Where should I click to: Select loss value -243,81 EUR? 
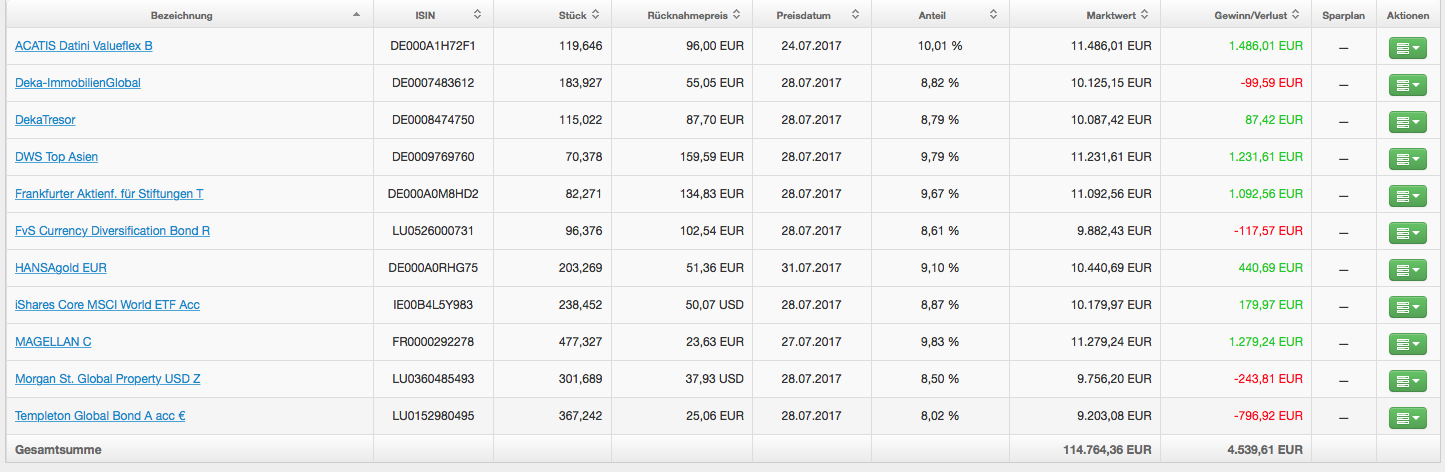1267,379
